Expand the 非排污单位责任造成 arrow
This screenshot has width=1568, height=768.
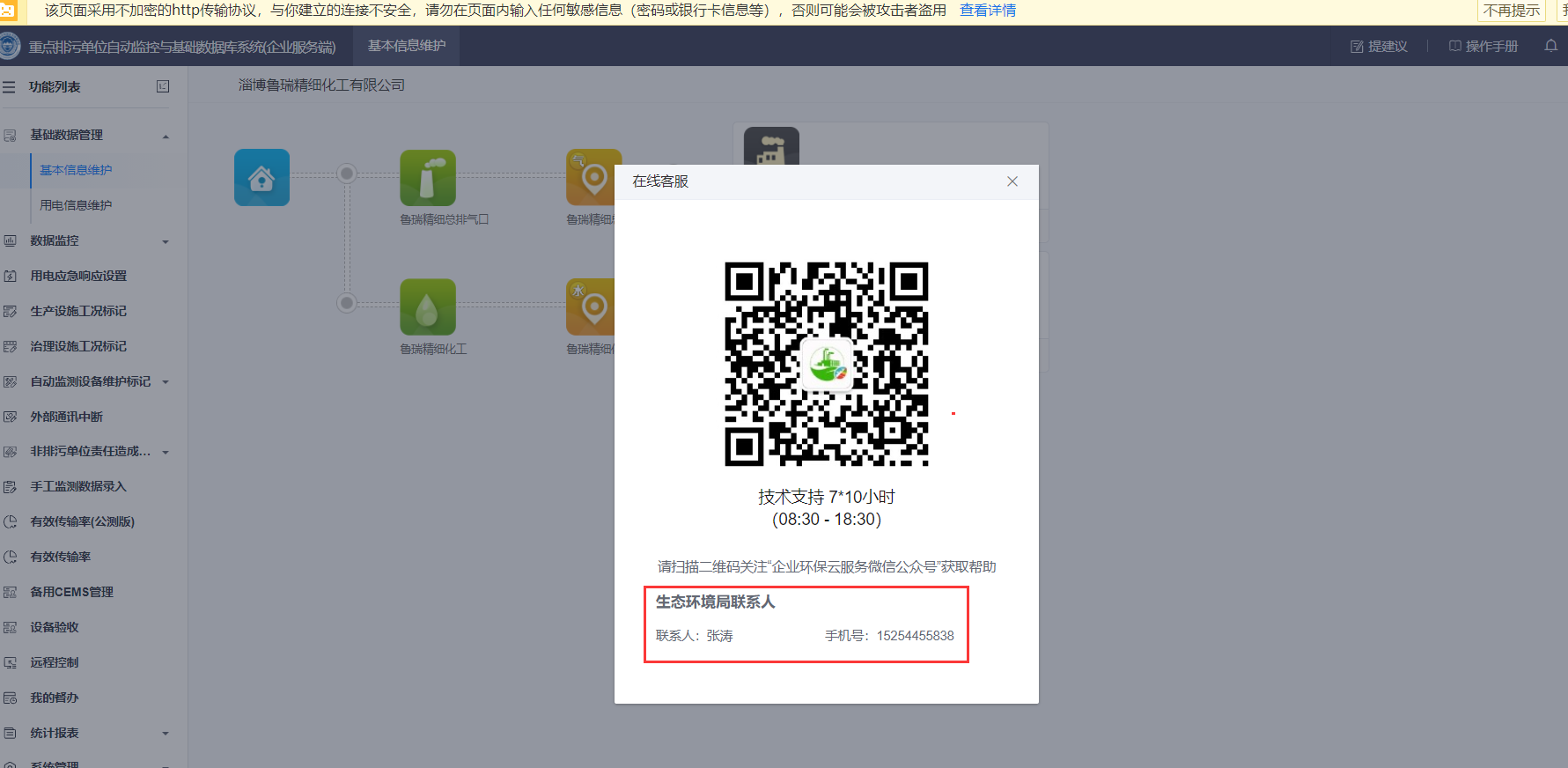pyautogui.click(x=166, y=453)
